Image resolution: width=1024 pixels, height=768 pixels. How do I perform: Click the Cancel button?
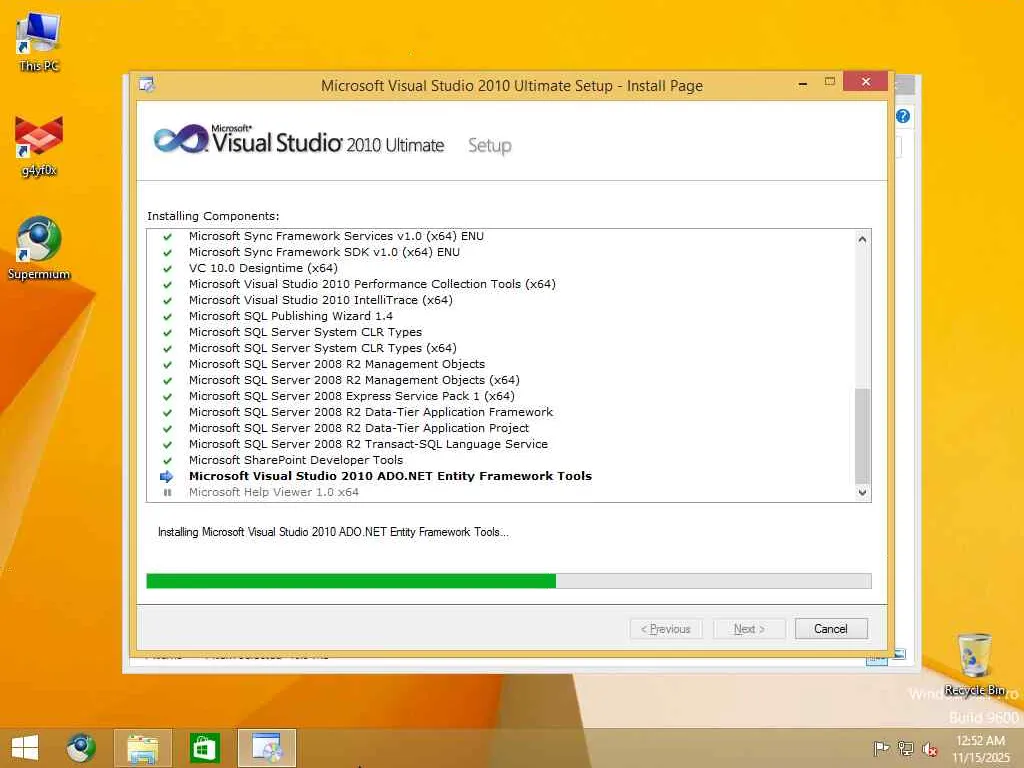tap(831, 629)
